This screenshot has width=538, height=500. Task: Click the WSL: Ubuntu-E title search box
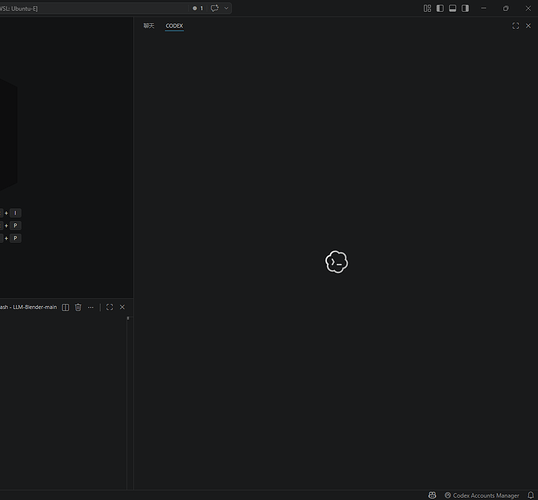(x=93, y=8)
